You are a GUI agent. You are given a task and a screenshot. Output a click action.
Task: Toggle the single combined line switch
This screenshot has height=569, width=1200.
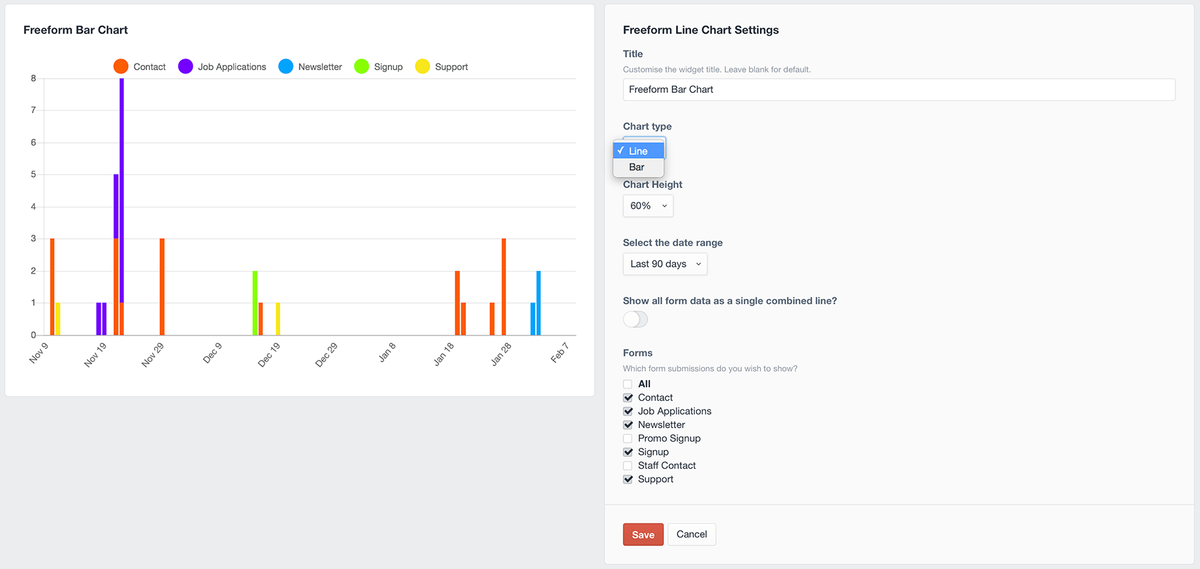tap(635, 319)
